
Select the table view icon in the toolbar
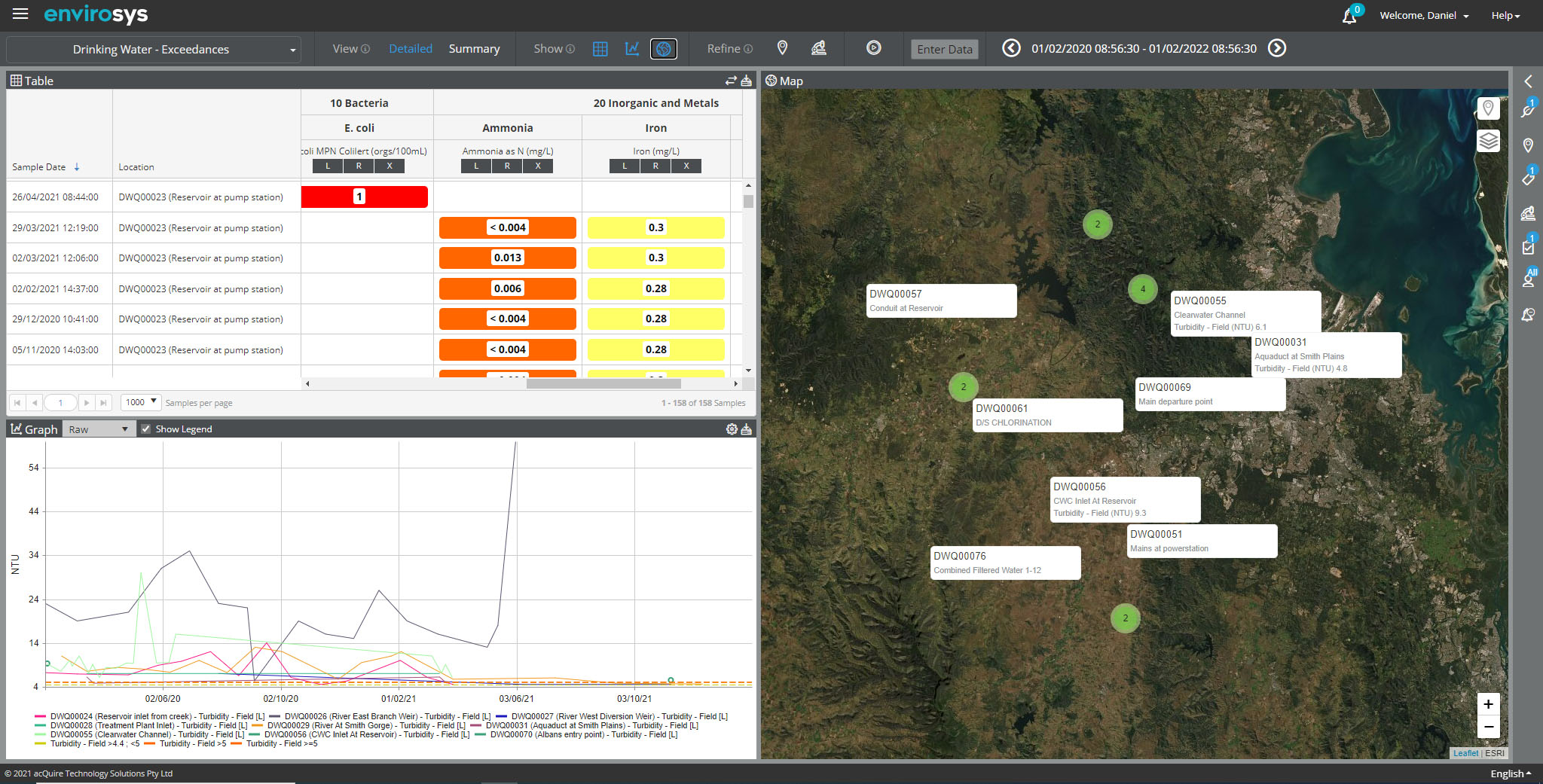point(600,49)
